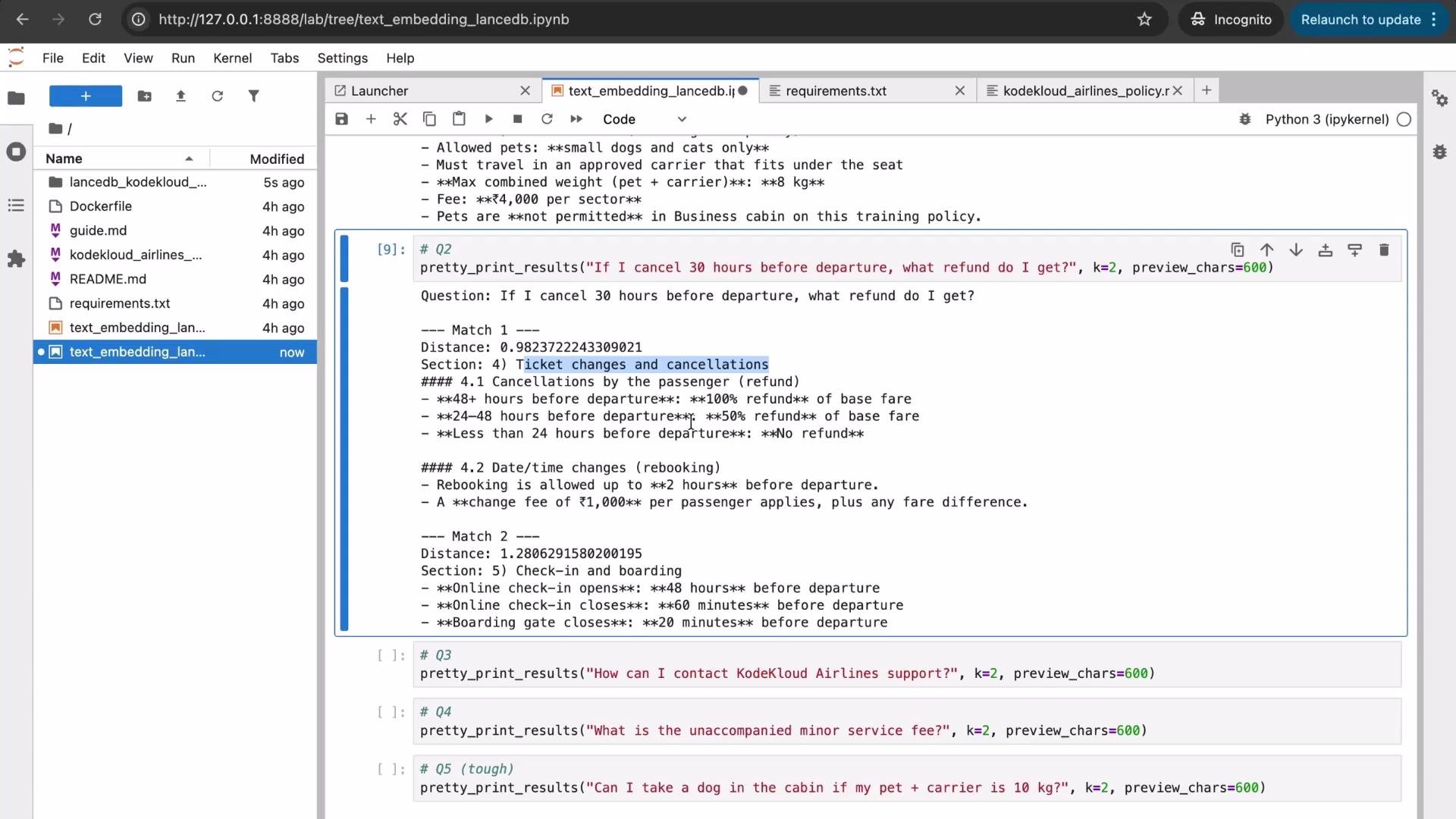The width and height of the screenshot is (1456, 819).
Task: Open File menu
Action: (53, 58)
